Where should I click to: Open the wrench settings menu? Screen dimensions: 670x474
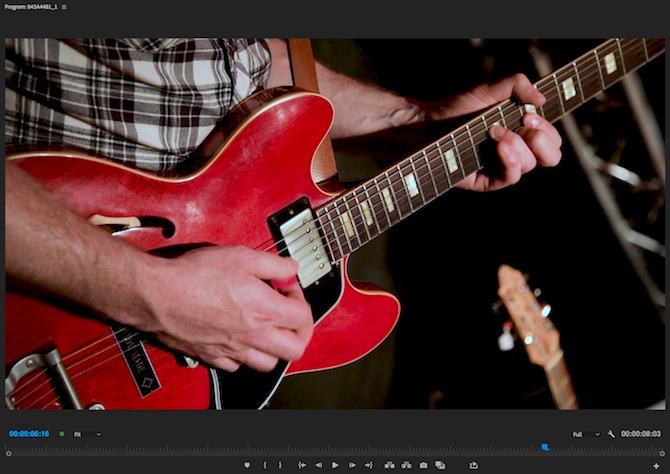pos(611,434)
